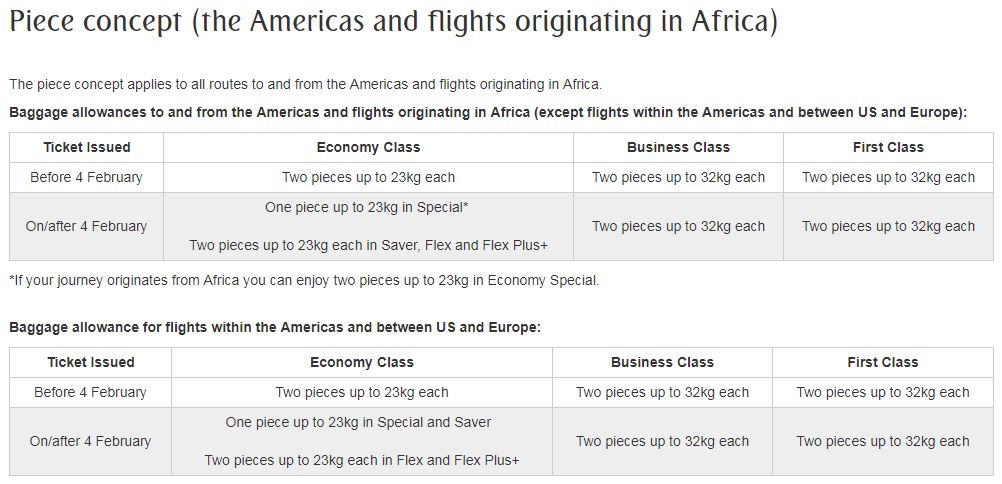1002x484 pixels.
Task: Click the first table's bold caption about Africa
Action: (488, 113)
